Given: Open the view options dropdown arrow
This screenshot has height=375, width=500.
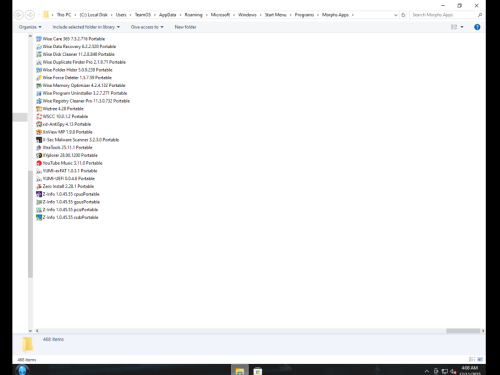Looking at the screenshot, I should coord(462,27).
